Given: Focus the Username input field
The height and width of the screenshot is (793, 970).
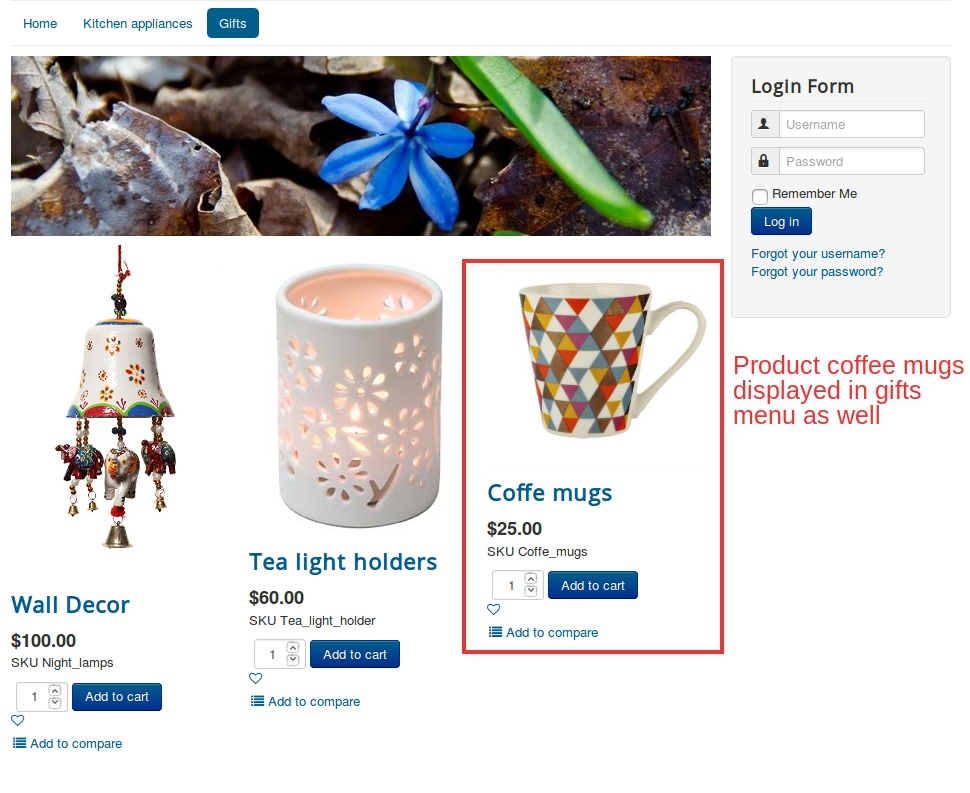Looking at the screenshot, I should click(x=852, y=124).
